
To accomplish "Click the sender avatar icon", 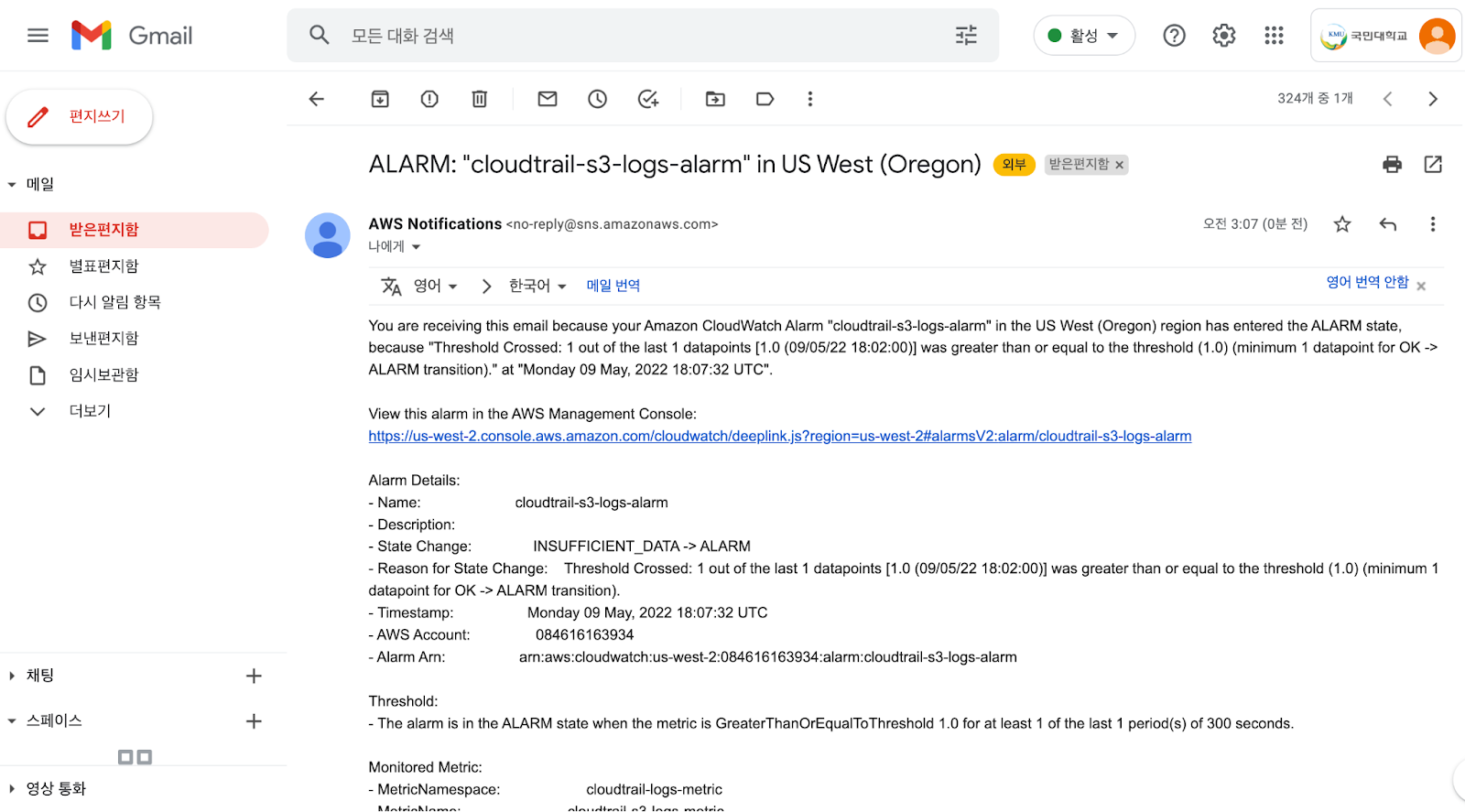I will (x=328, y=235).
